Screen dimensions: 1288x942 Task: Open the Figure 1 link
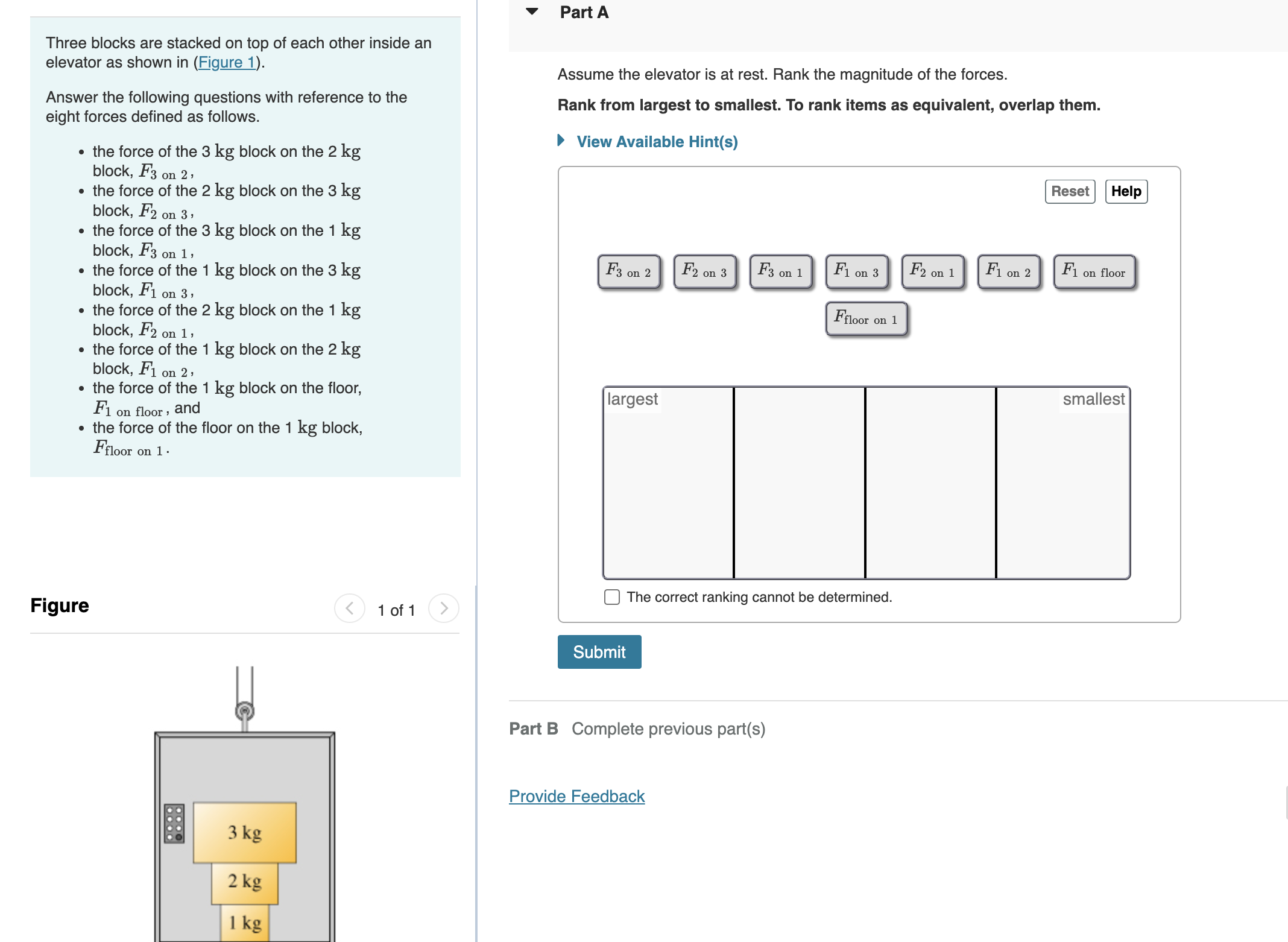pos(227,63)
